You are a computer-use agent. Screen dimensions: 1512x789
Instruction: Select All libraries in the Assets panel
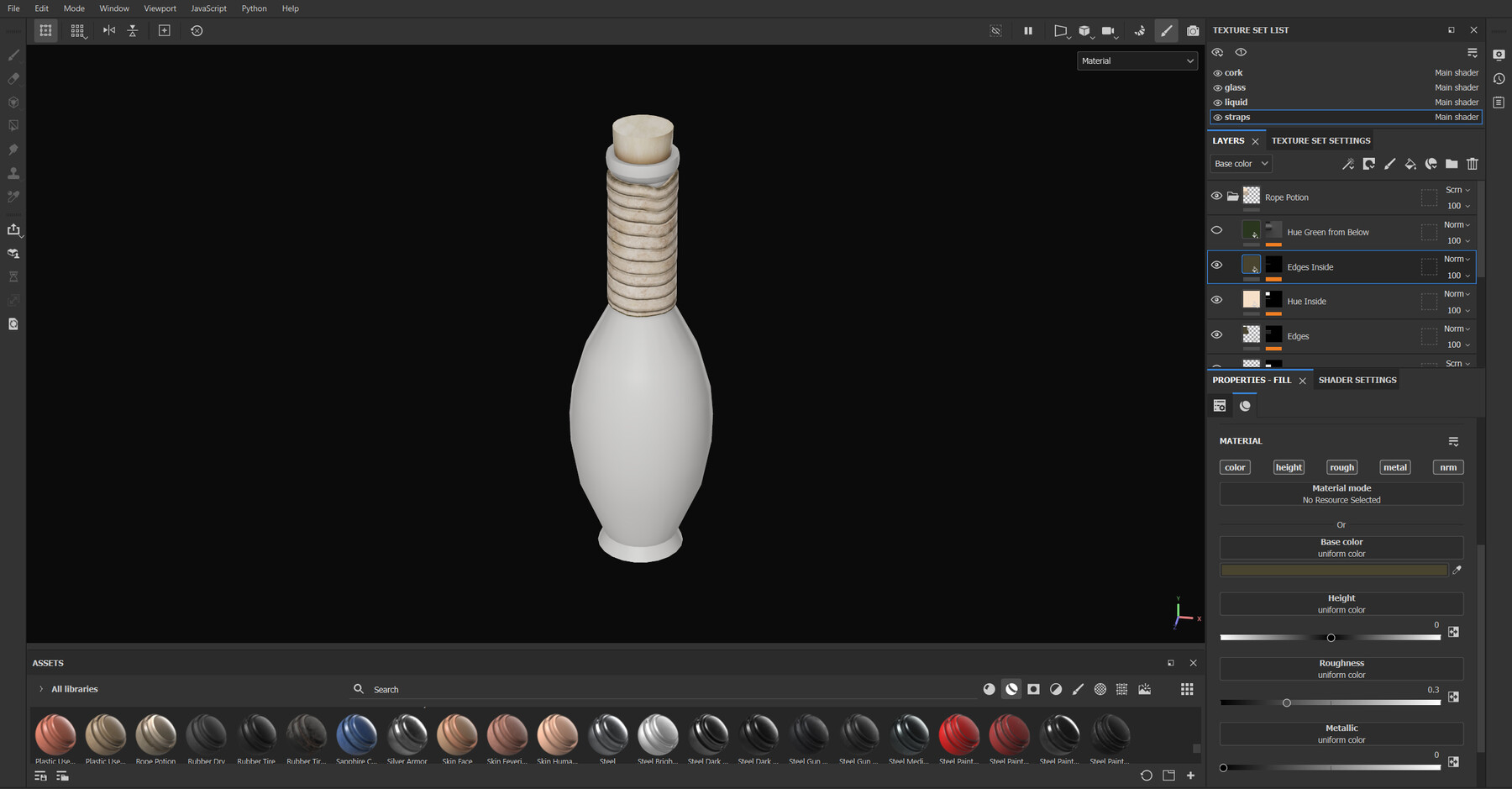click(x=76, y=689)
